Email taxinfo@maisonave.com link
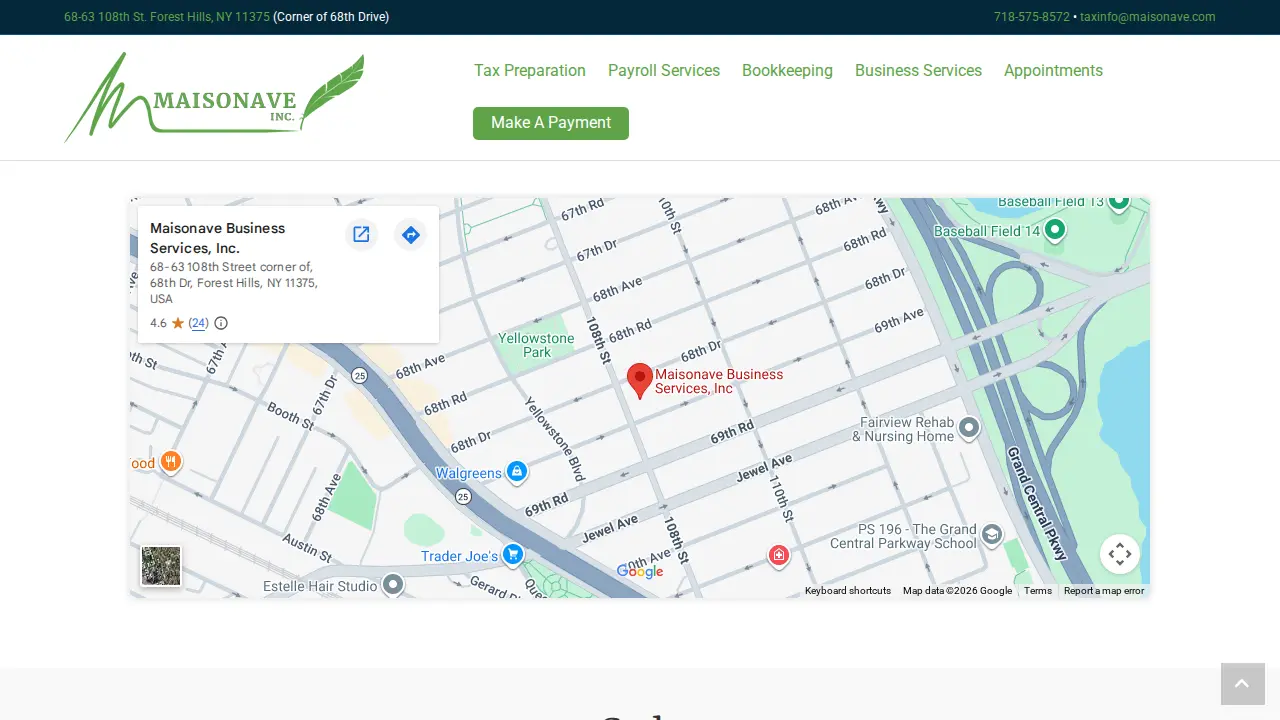 (1148, 17)
